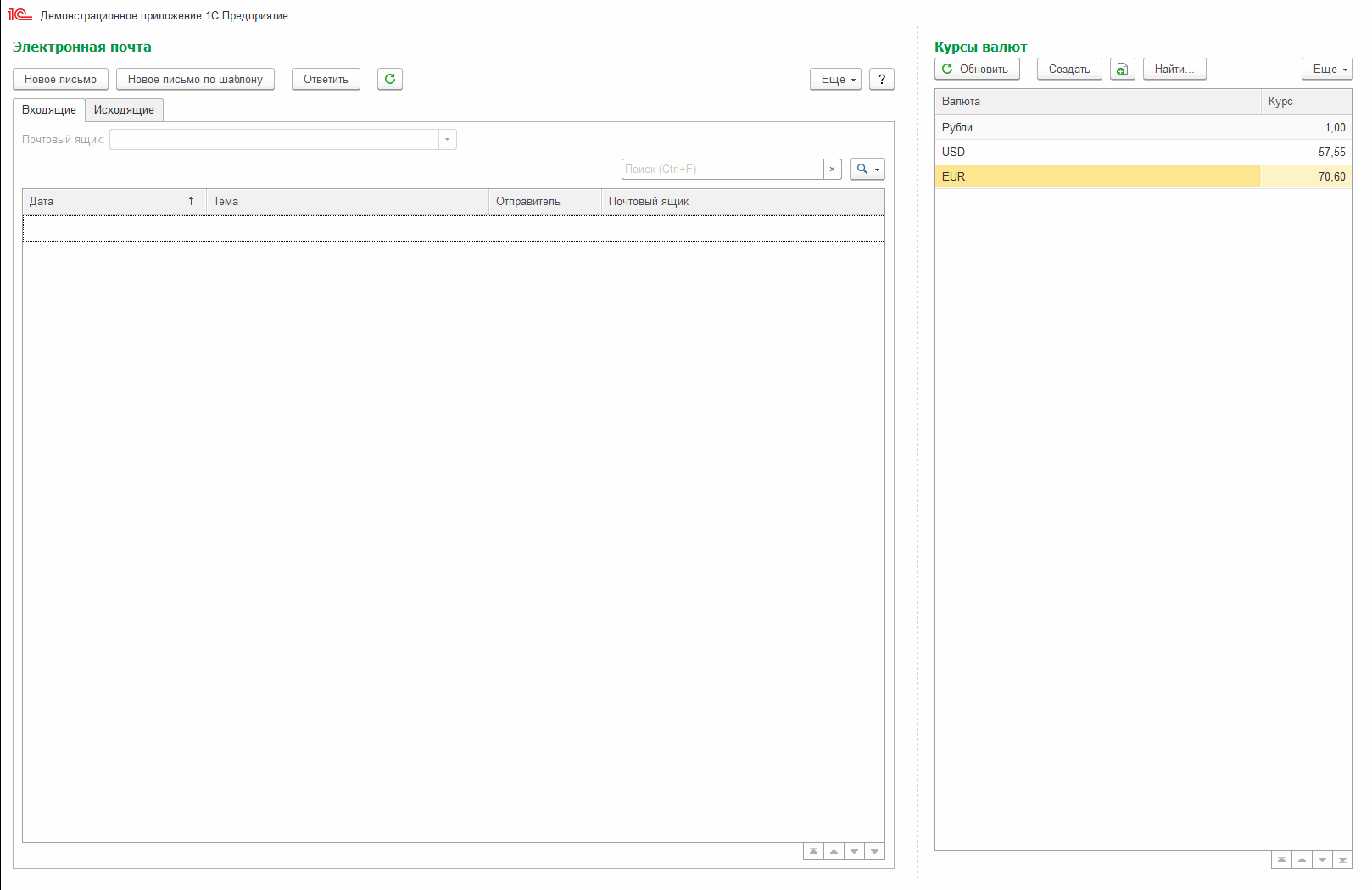Copy currency entry using the green document icon
This screenshot has width=1372, height=890.
(x=1122, y=69)
